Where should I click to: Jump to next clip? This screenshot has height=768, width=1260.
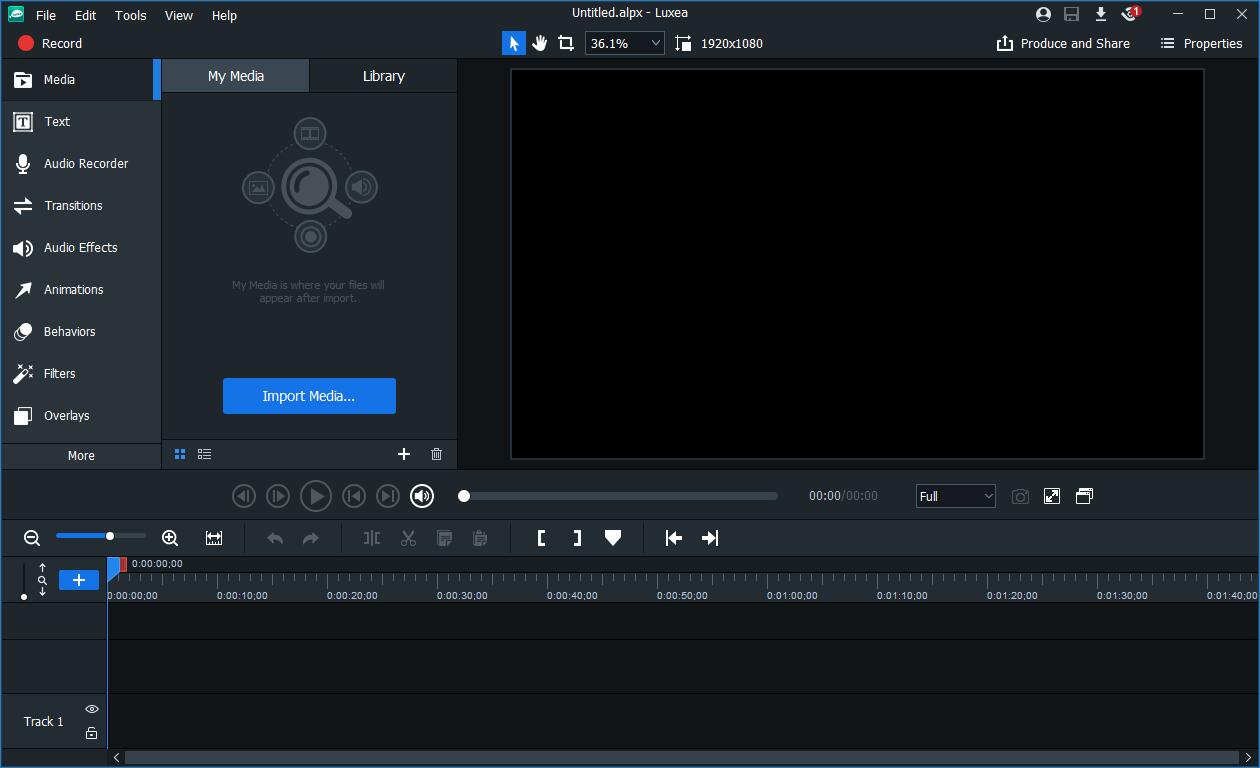tap(388, 496)
